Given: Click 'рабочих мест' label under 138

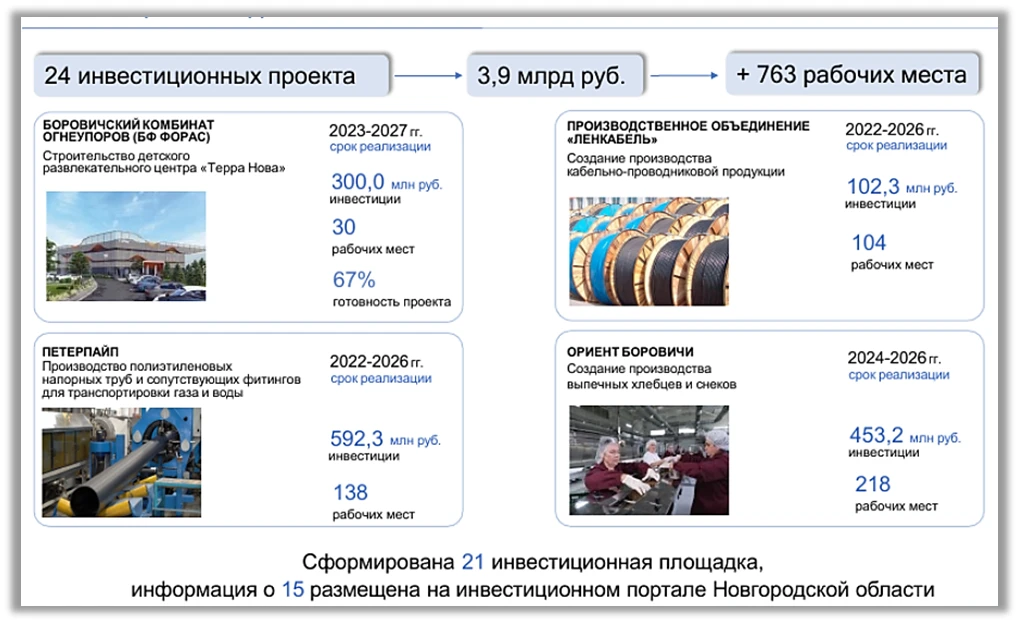Looking at the screenshot, I should [373, 515].
